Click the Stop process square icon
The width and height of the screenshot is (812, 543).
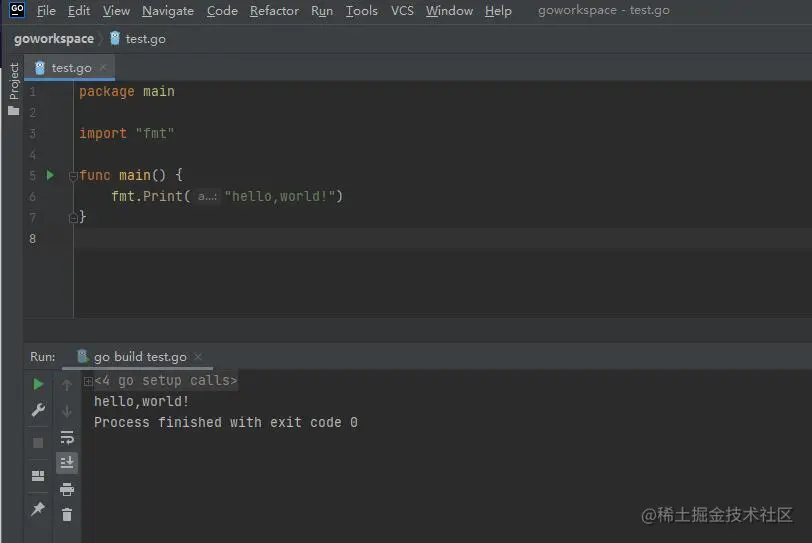[x=38, y=442]
